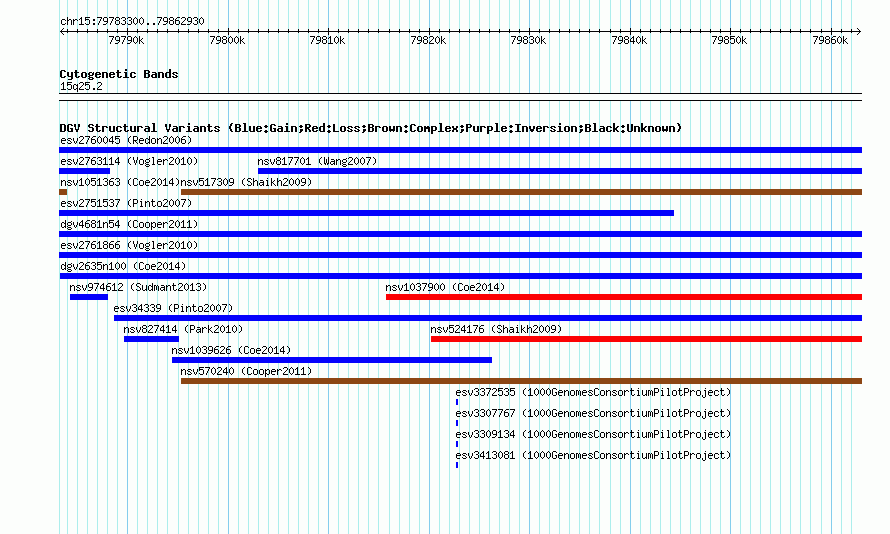Click the small brown nsv1051363 bar
The image size is (890, 534).
click(x=63, y=192)
